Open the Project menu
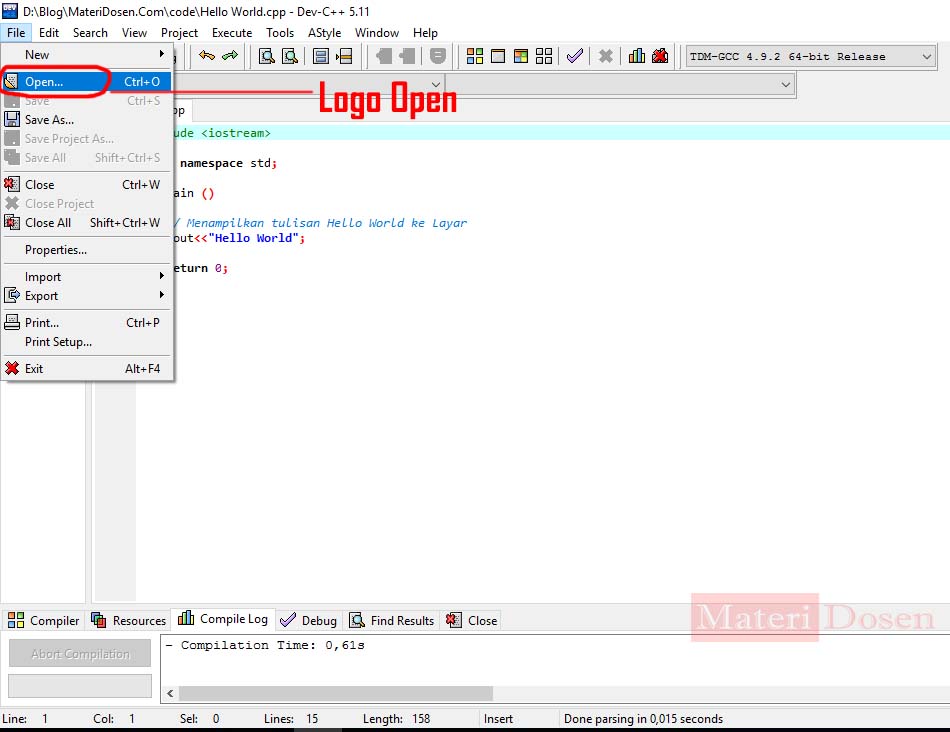Viewport: 950px width, 732px height. click(x=179, y=33)
